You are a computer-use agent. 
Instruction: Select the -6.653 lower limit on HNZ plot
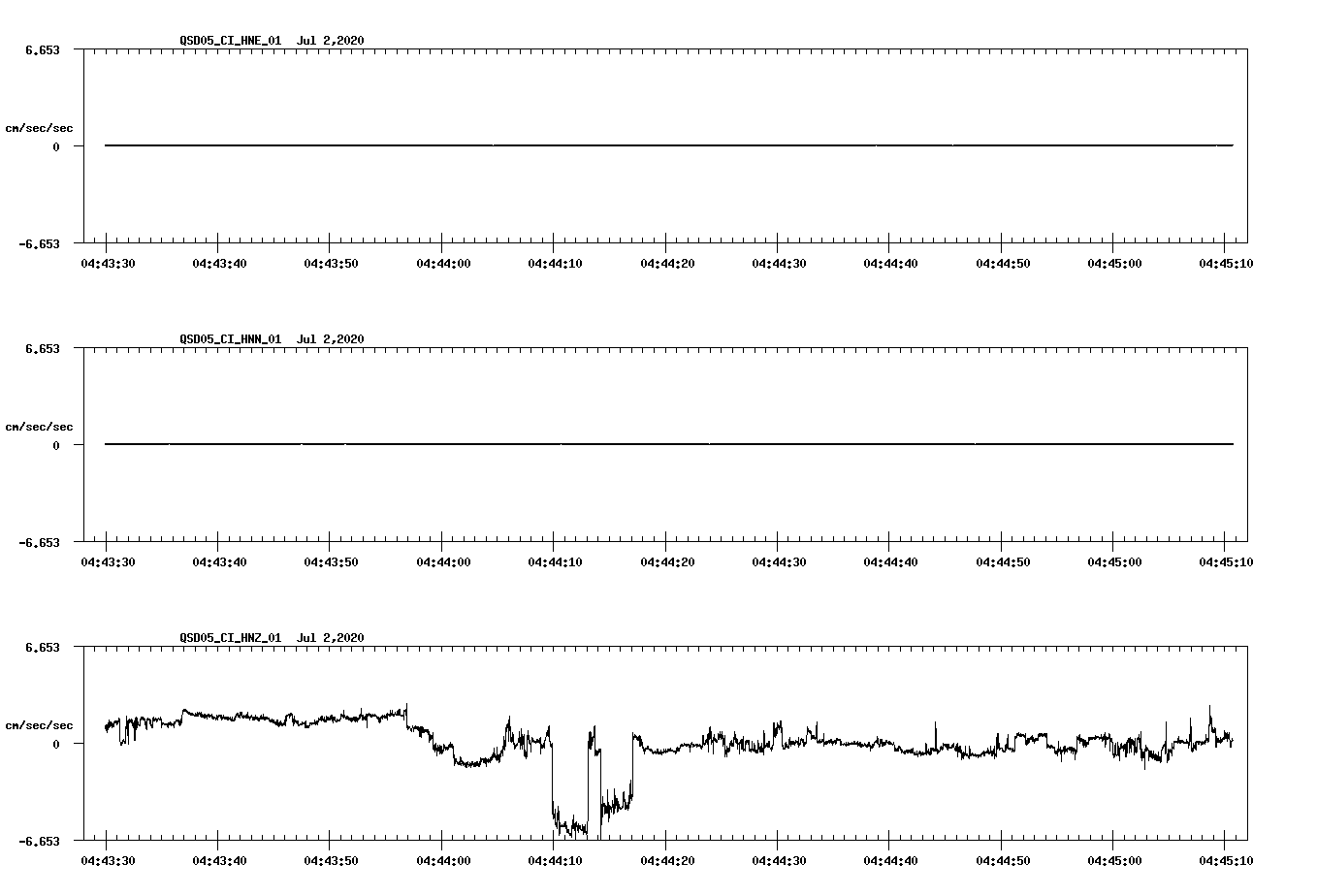(40, 841)
